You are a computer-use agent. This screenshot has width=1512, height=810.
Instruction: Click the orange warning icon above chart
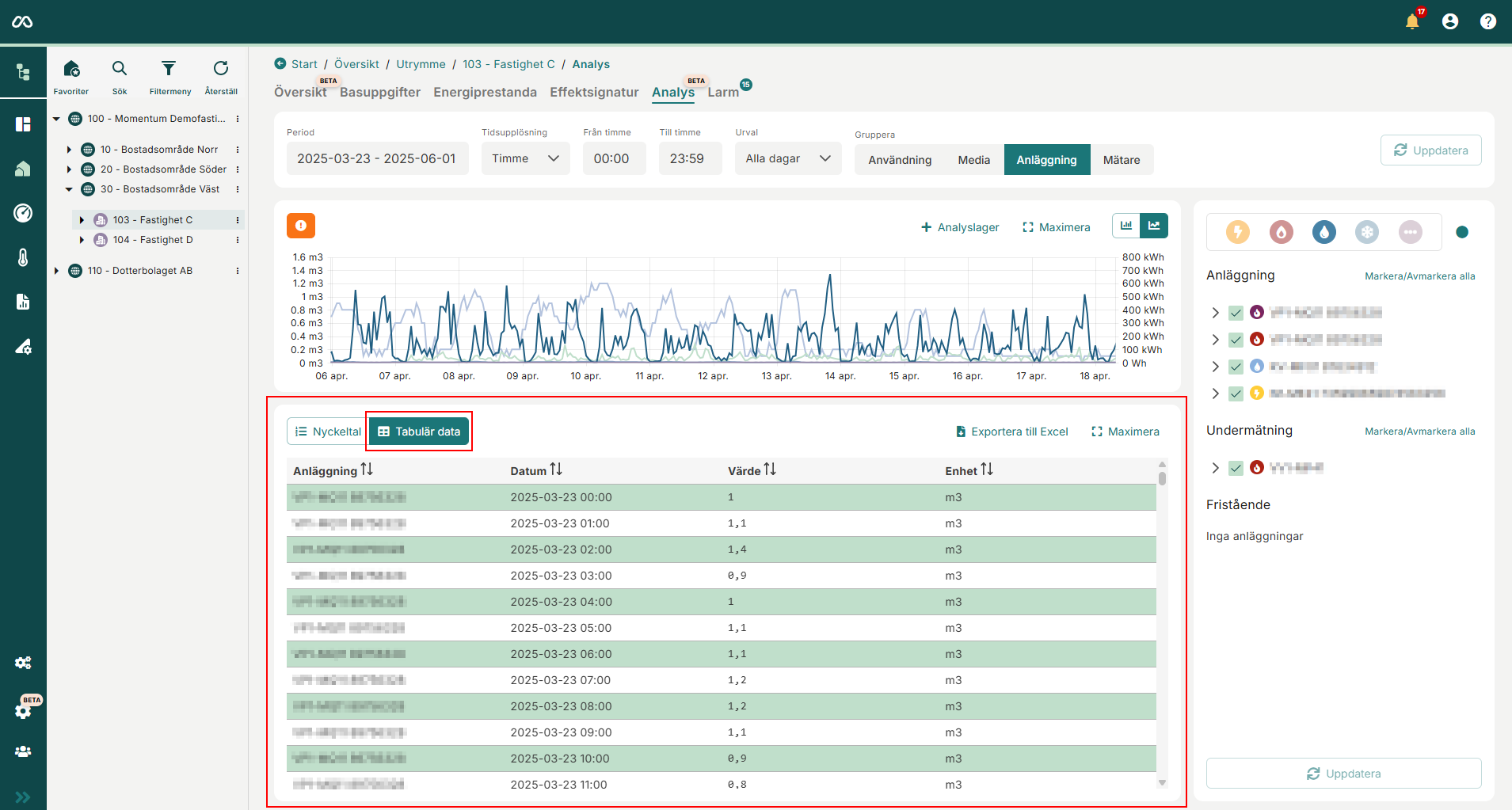pyautogui.click(x=301, y=226)
